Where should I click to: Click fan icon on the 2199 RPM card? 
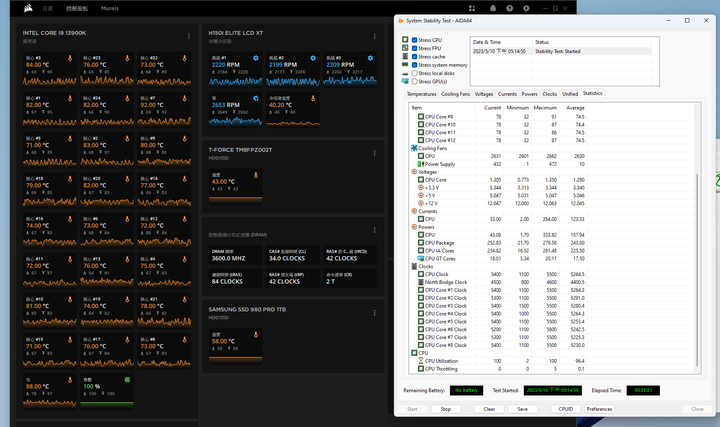click(x=313, y=58)
